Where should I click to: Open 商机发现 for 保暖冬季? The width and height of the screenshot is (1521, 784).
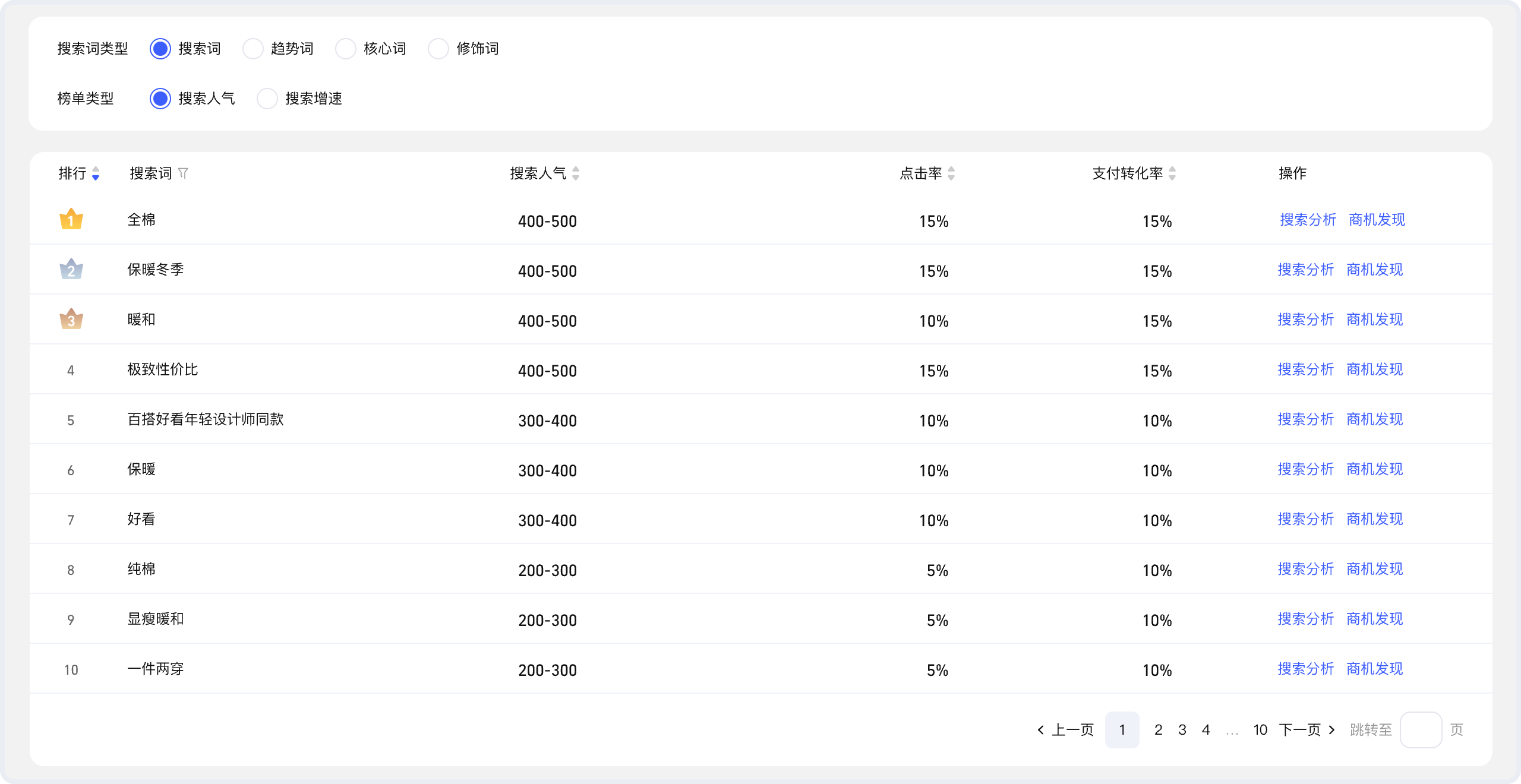1375,270
